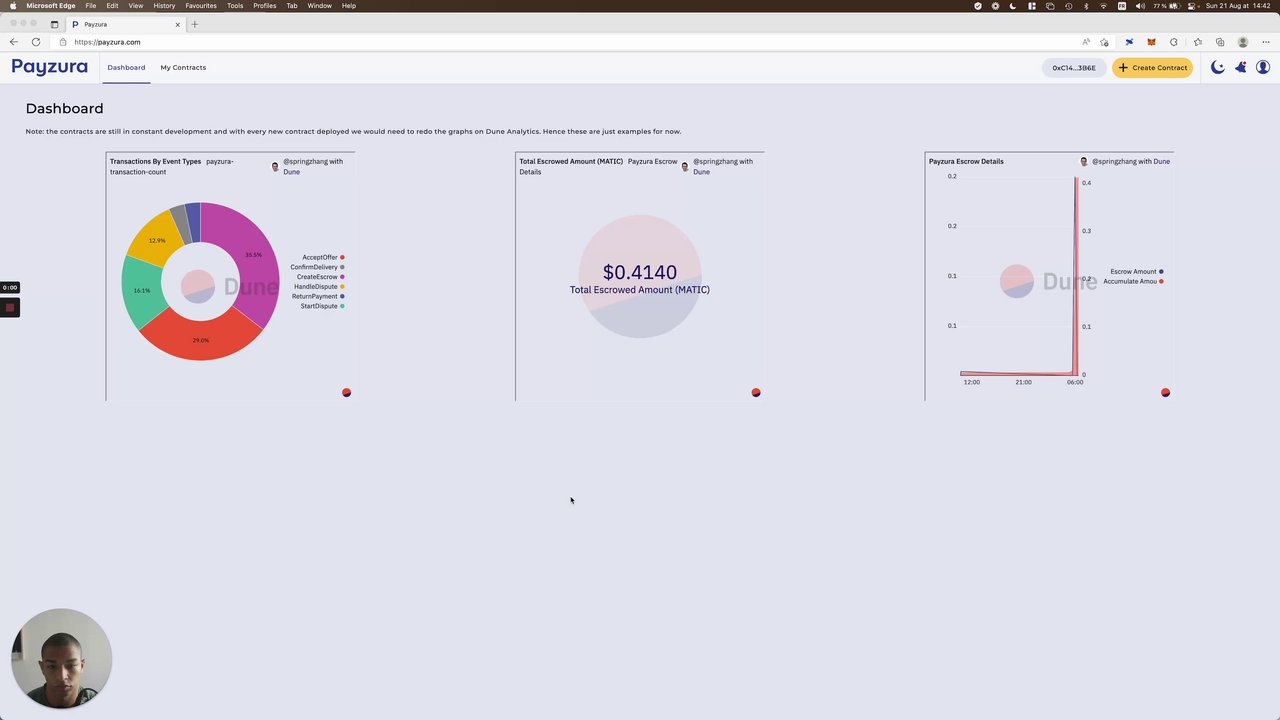Click the $0.4140 escrowed amount value
1280x720 pixels.
click(x=640, y=272)
